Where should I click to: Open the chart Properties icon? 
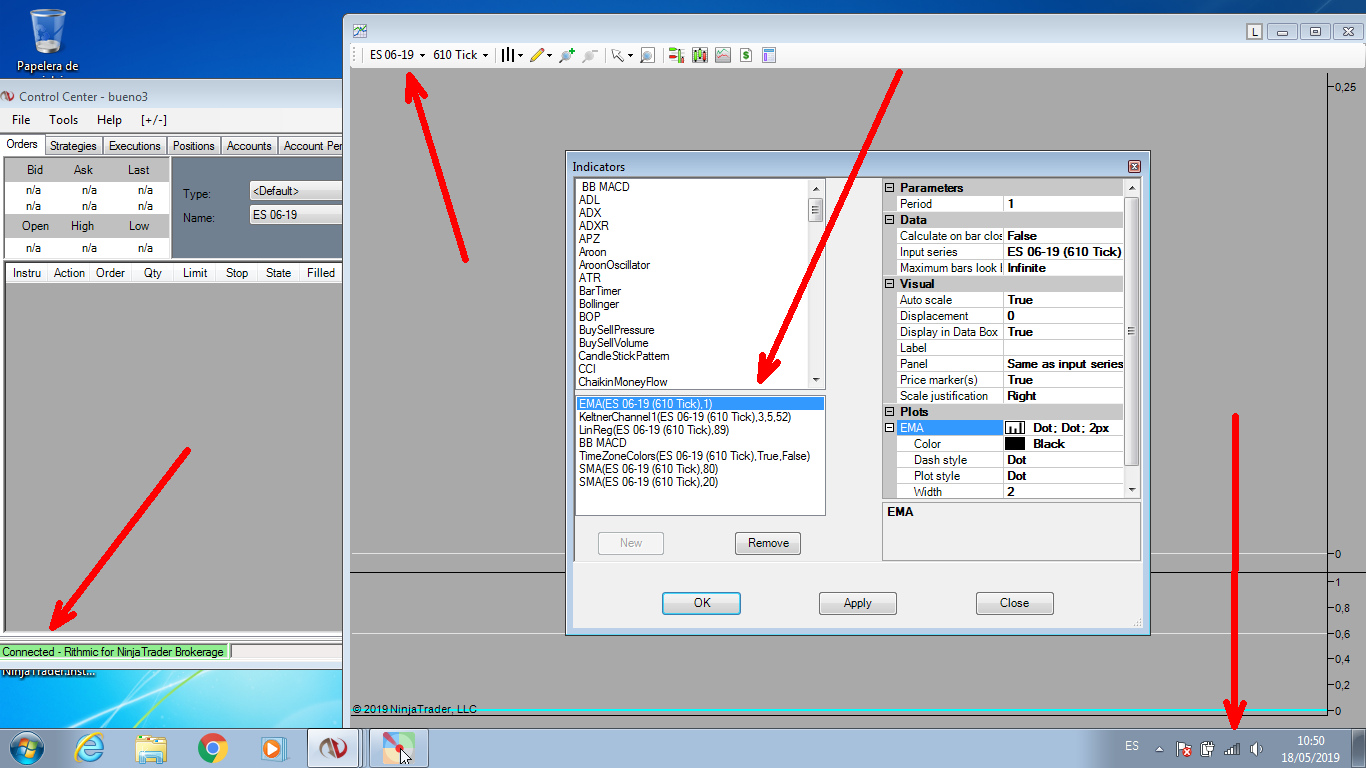[769, 55]
